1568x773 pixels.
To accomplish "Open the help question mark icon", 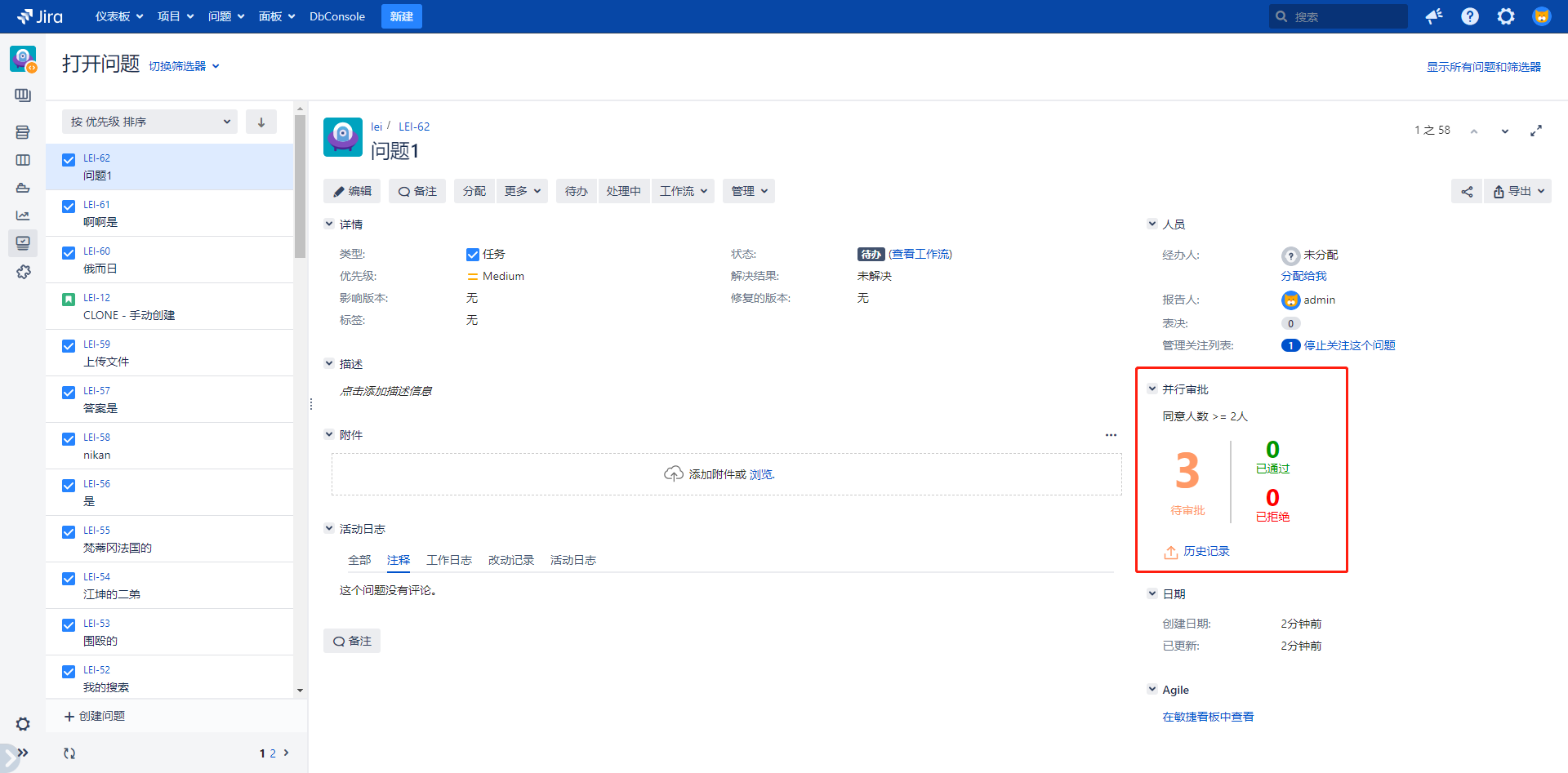I will 1470,16.
